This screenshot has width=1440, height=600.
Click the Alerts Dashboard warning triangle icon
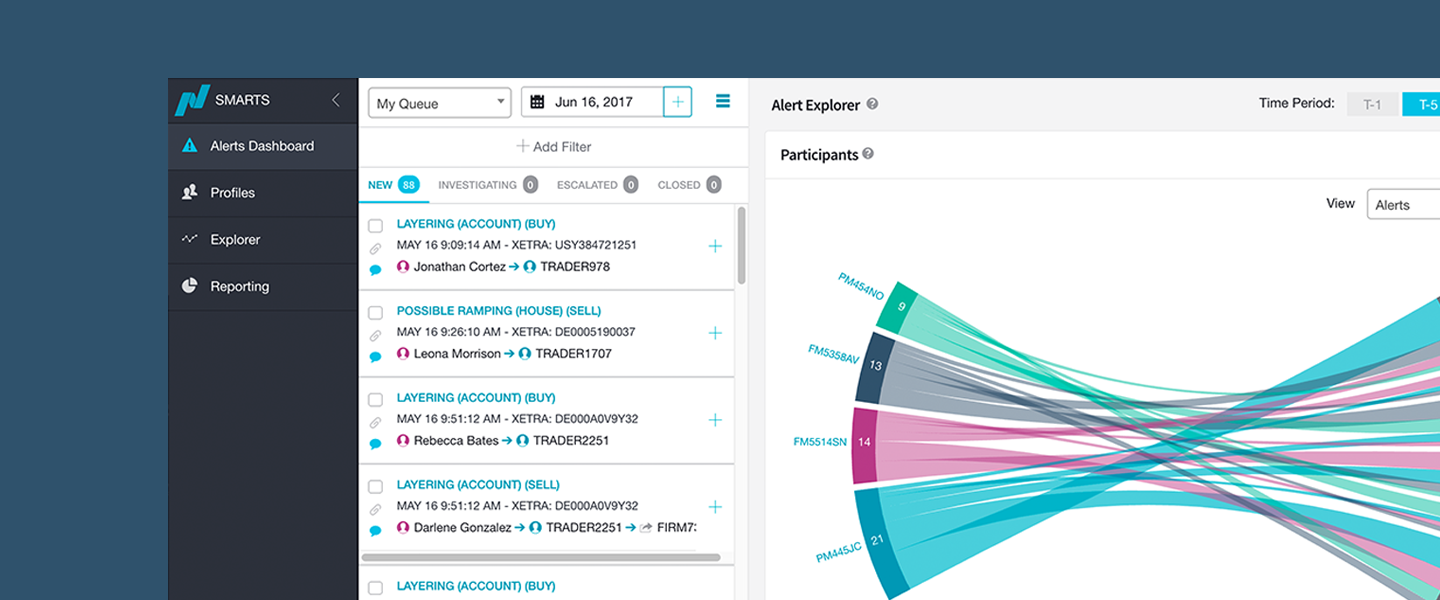click(x=189, y=145)
